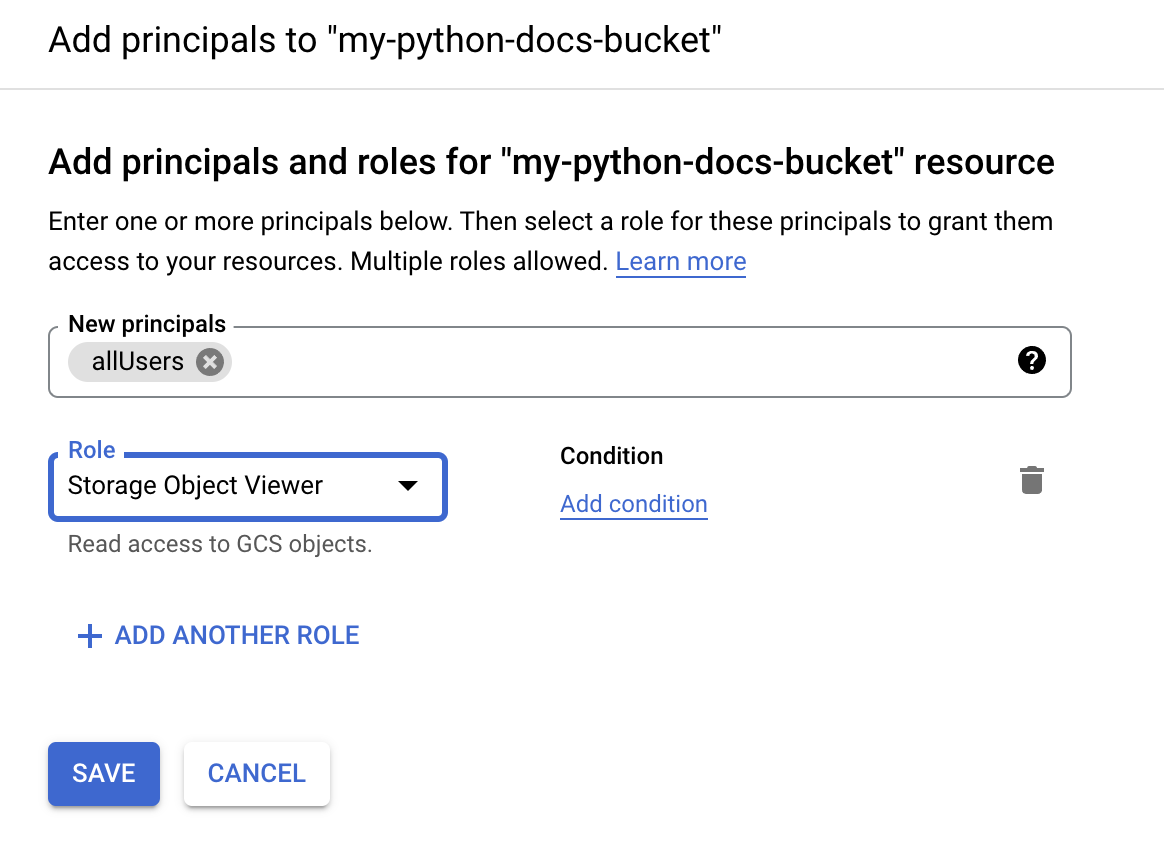The image size is (1164, 848).
Task: Remove the allUsers principal chip
Action: tap(209, 362)
